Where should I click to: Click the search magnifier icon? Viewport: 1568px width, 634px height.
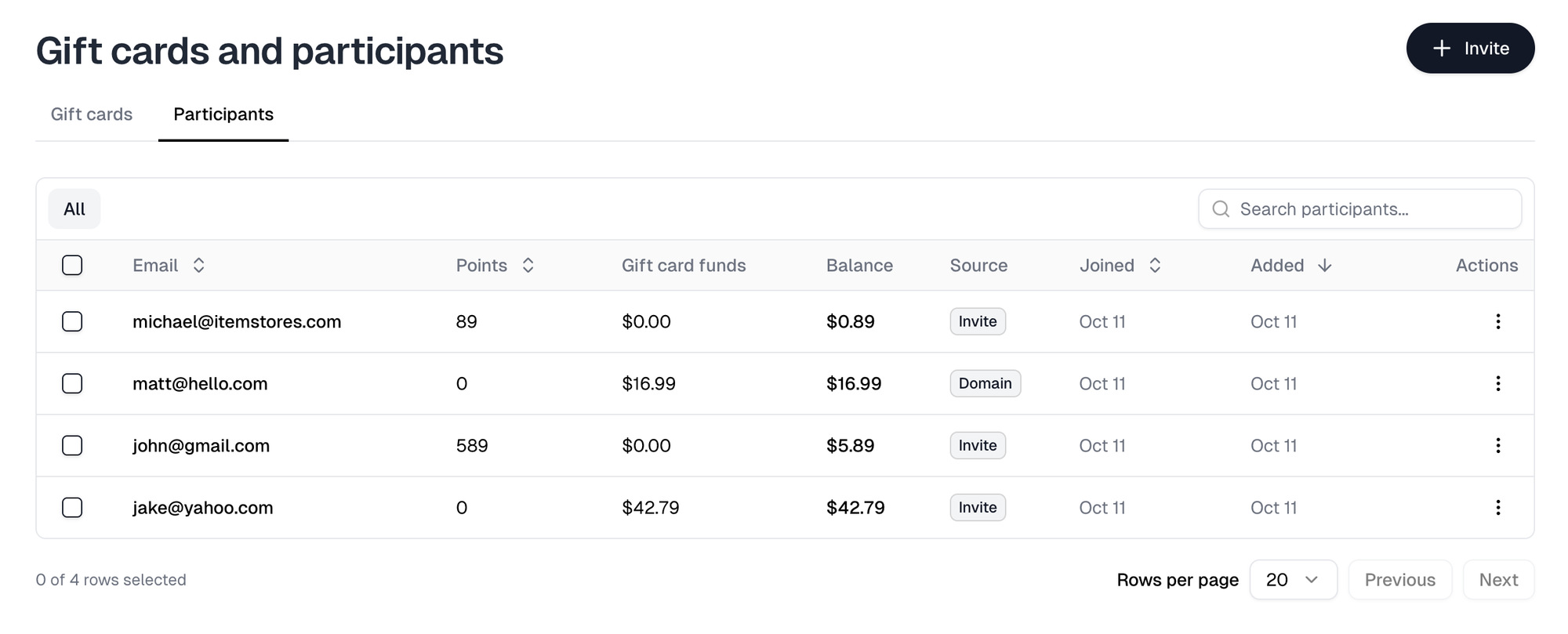1221,208
